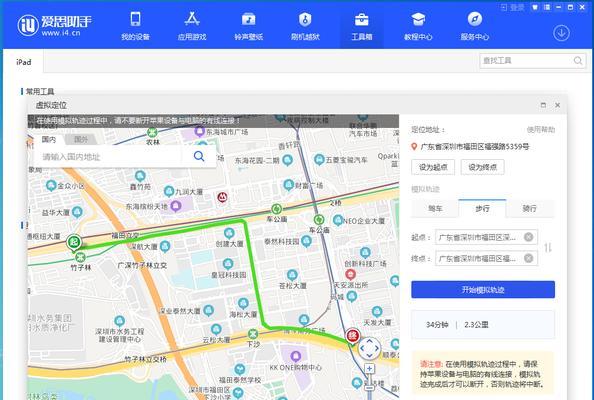This screenshot has height=400, width=594.
Task: Click the NEO企业大厦 marker
Action: [338, 220]
